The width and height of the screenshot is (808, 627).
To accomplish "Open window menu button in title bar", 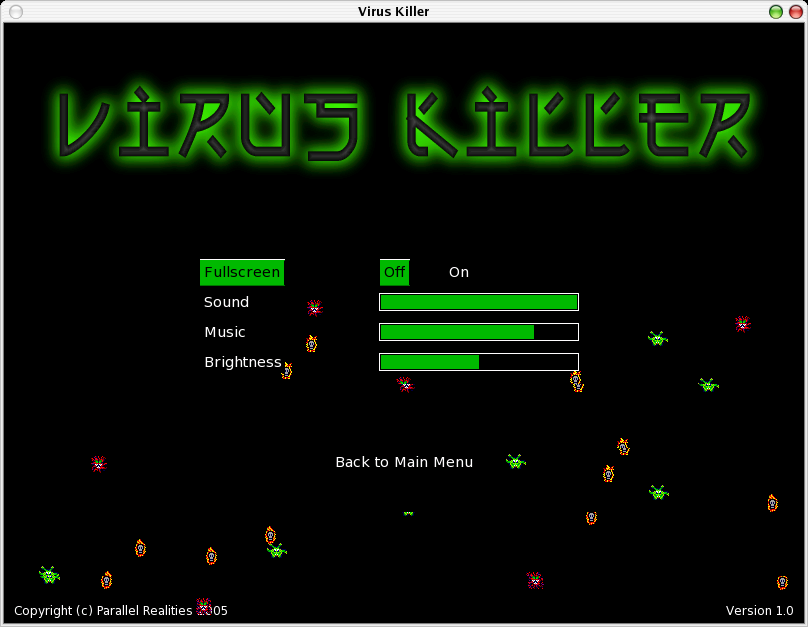I will 15,11.
